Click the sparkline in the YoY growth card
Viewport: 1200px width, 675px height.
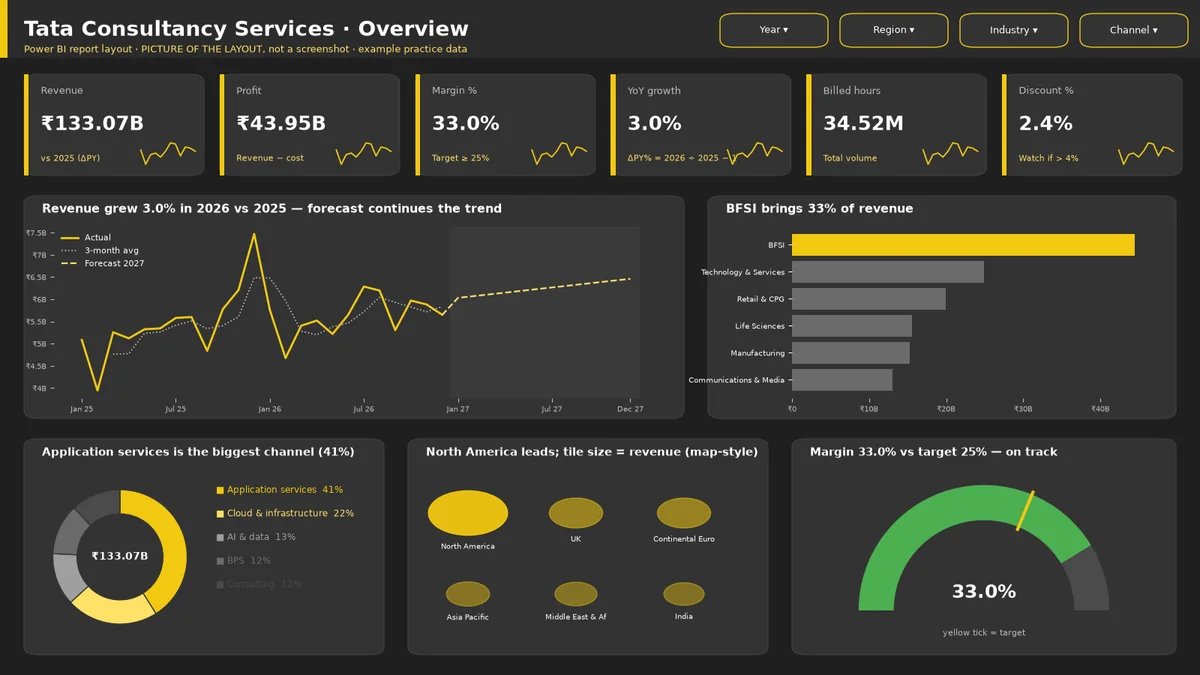[755, 153]
